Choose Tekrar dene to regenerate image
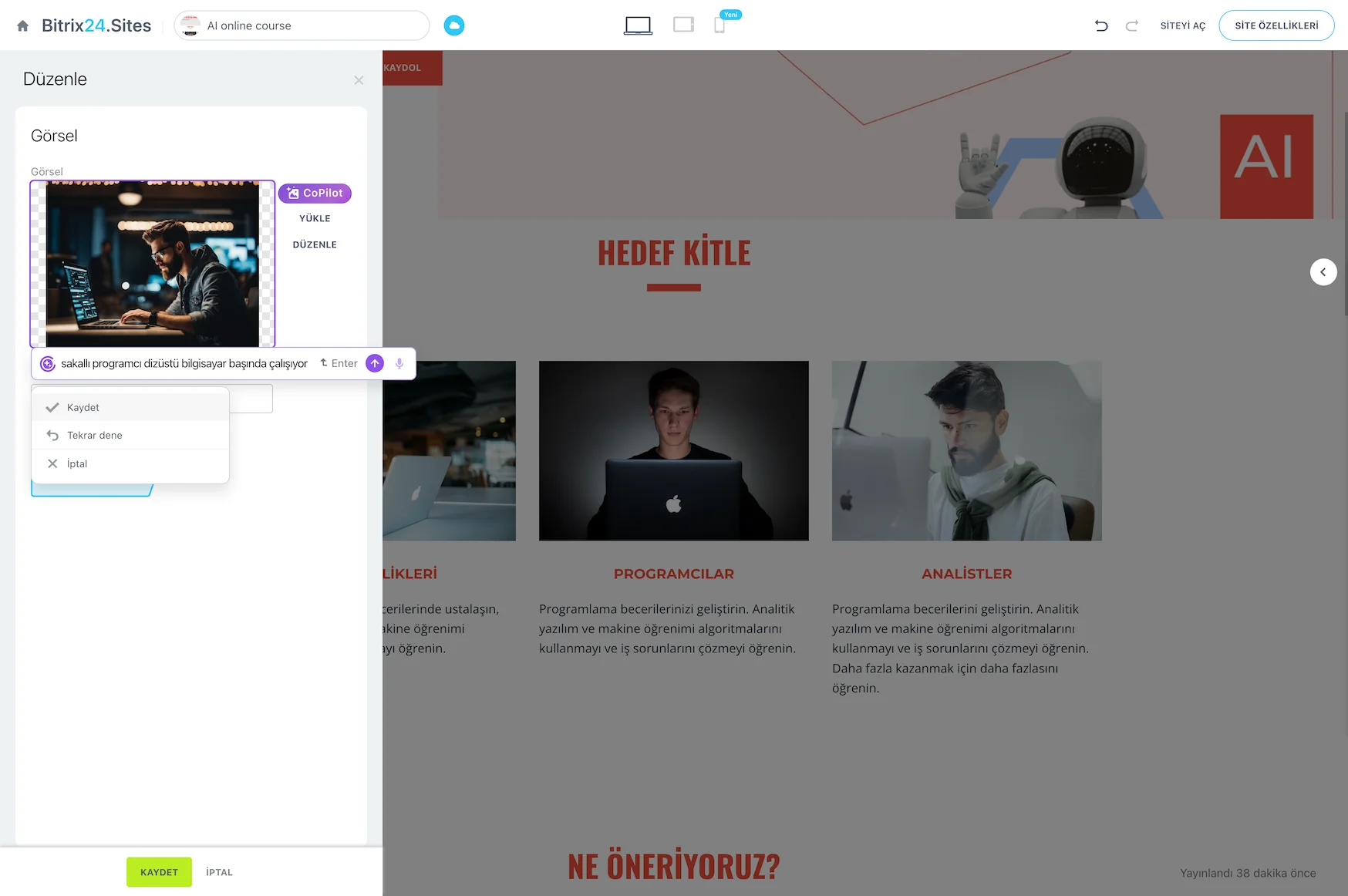The image size is (1348, 896). pyautogui.click(x=130, y=435)
